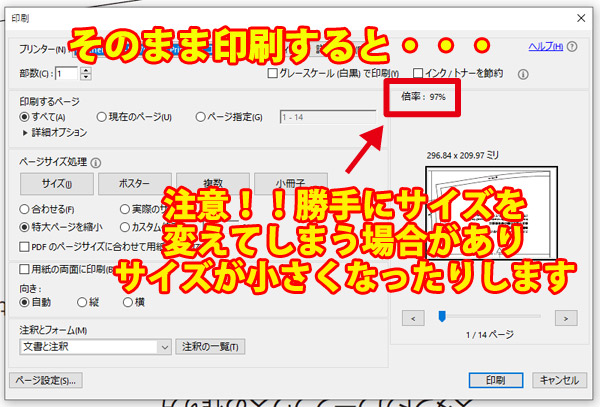The image size is (600, 407).
Task: Click the Print button
Action: pos(496,380)
